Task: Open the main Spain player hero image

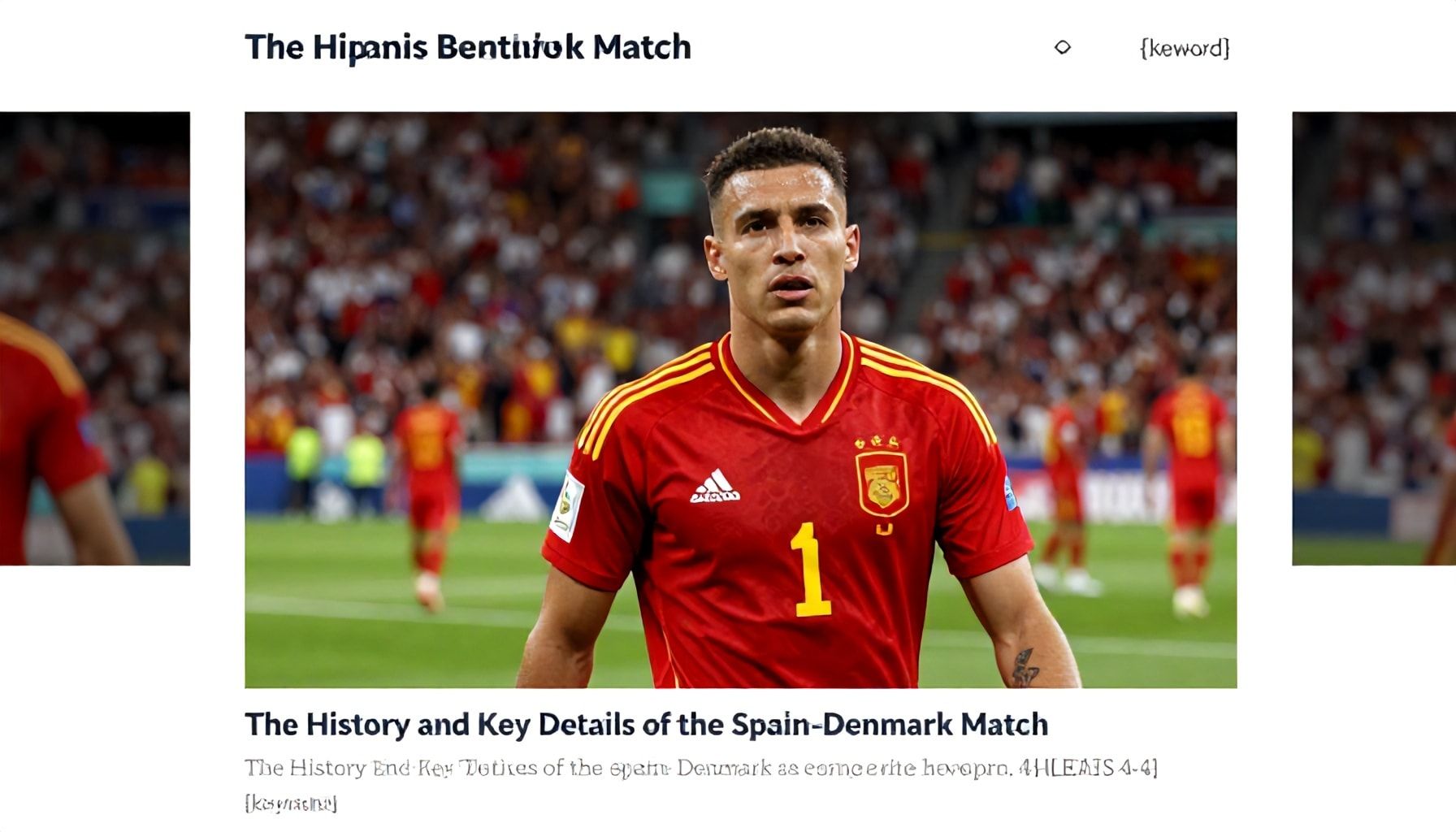Action: pyautogui.click(x=740, y=400)
